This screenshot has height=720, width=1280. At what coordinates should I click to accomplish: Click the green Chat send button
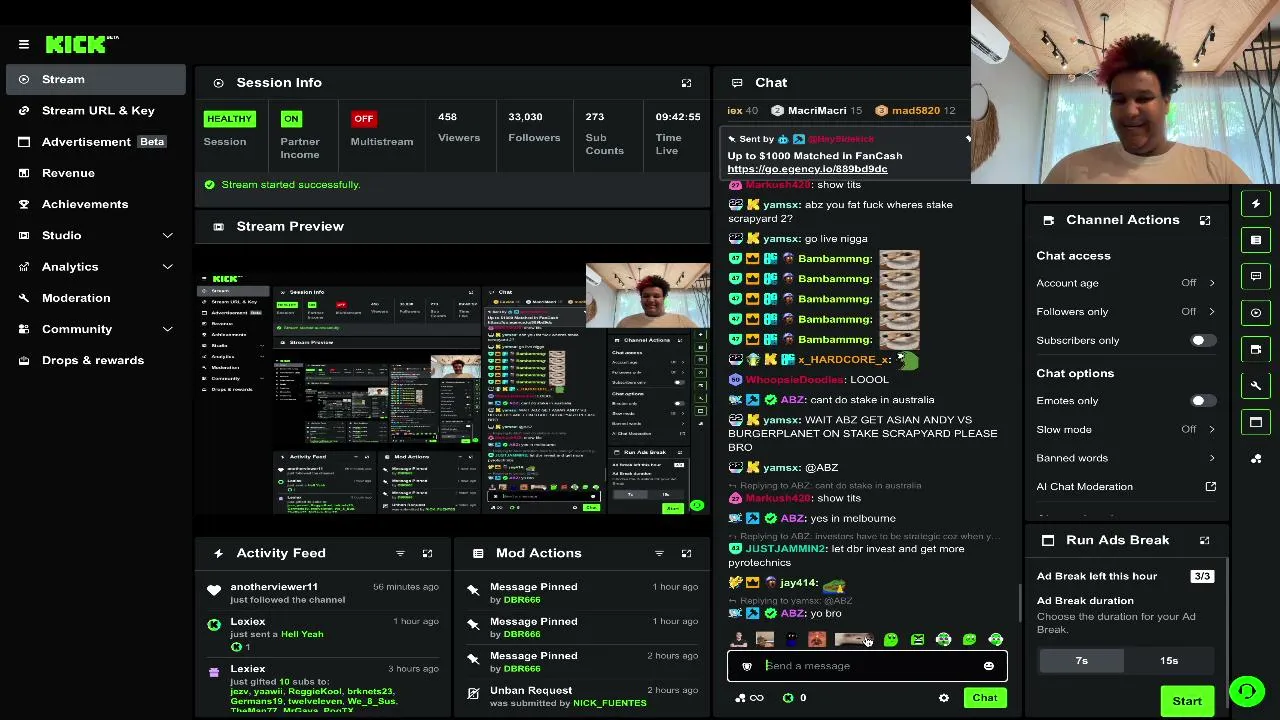(x=985, y=698)
